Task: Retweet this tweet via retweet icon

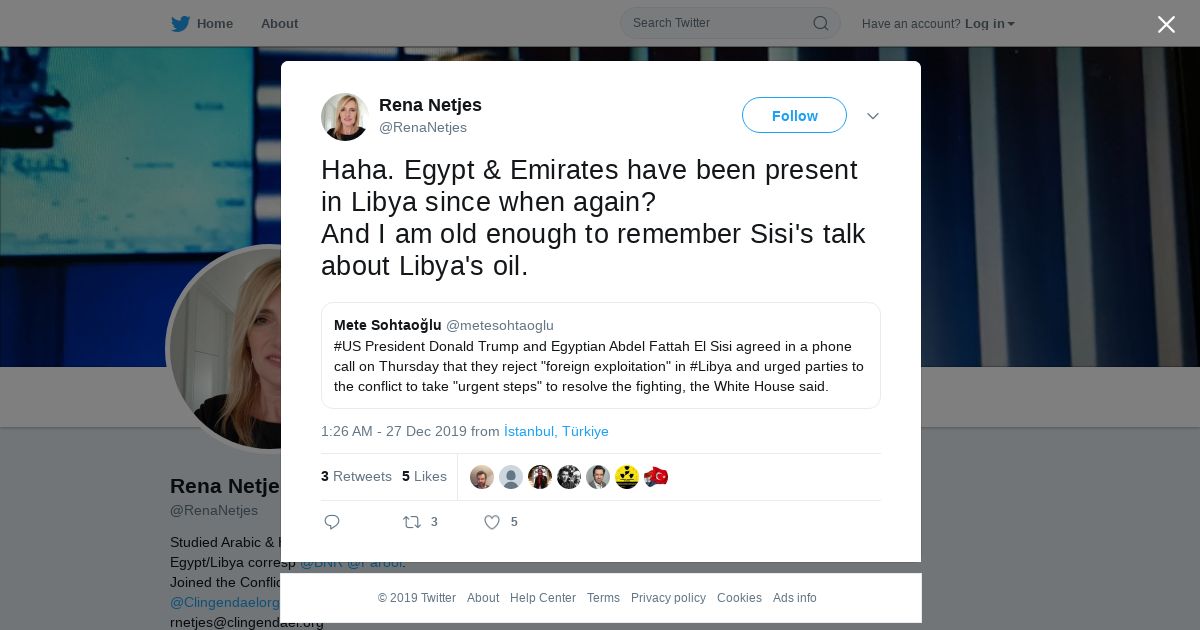Action: (412, 522)
